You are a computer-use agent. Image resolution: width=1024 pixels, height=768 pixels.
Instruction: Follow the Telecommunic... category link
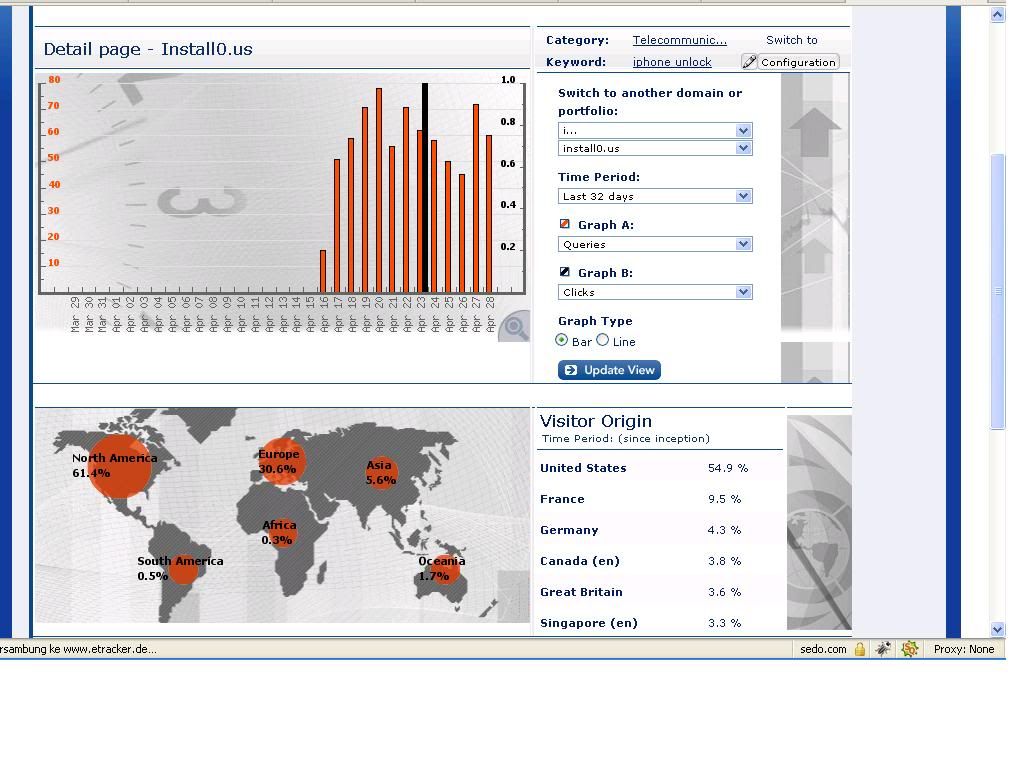pyautogui.click(x=679, y=40)
